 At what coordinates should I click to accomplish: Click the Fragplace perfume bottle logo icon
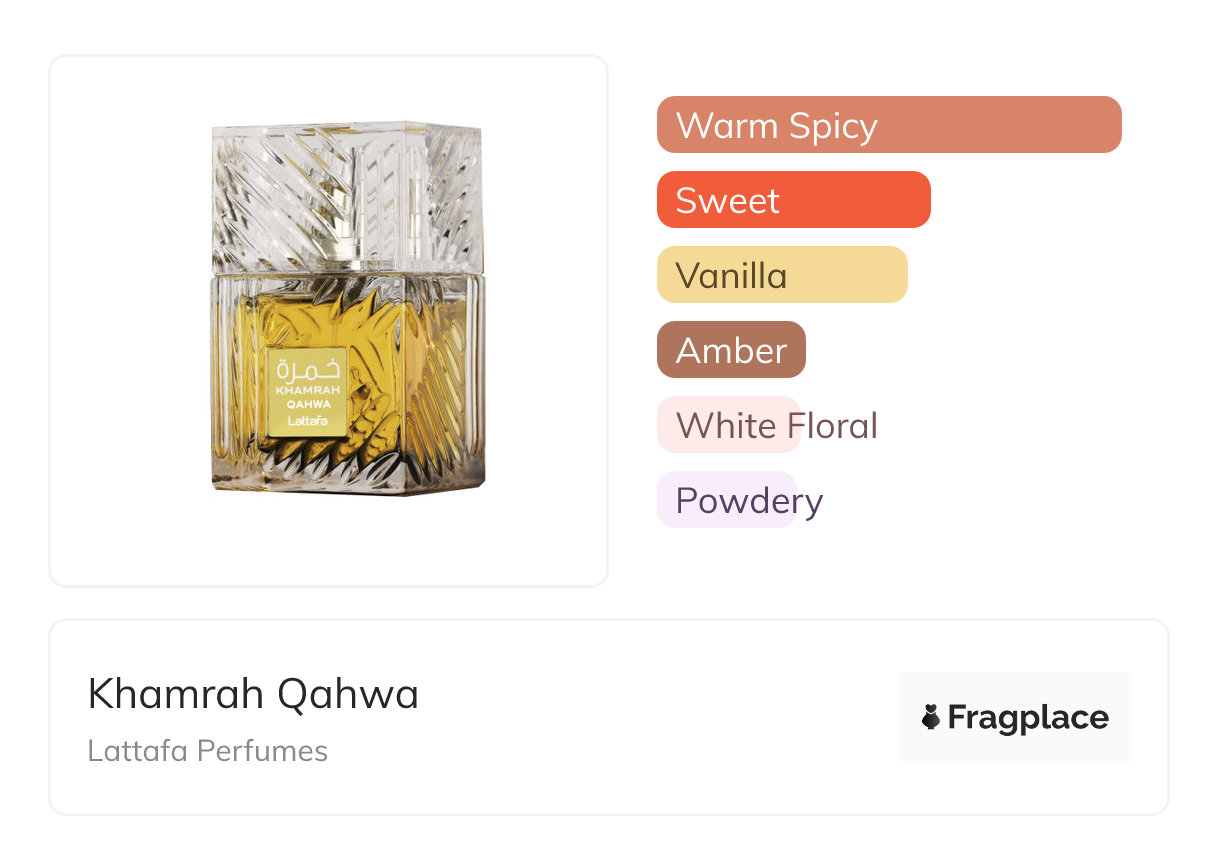coord(931,717)
